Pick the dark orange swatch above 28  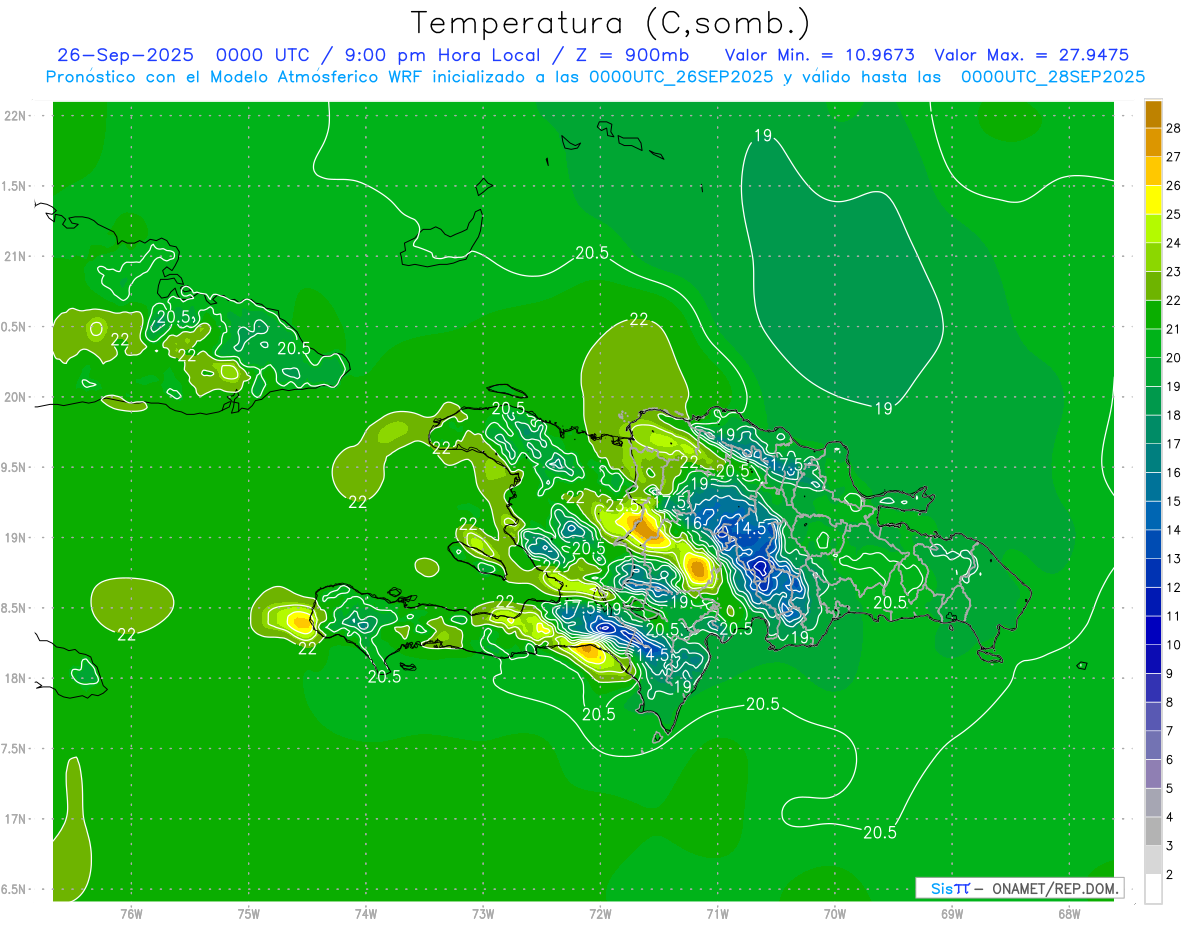[1153, 114]
